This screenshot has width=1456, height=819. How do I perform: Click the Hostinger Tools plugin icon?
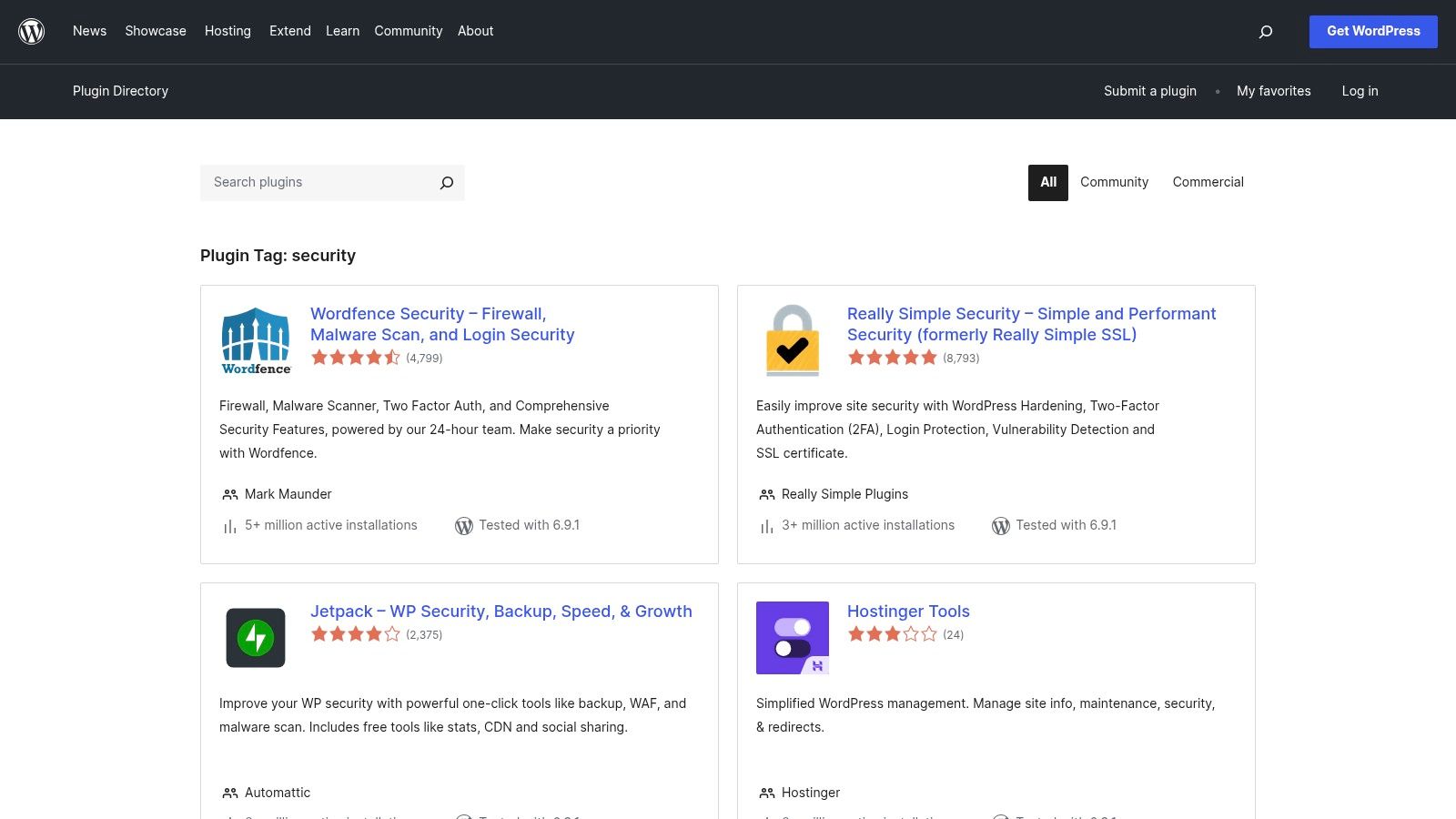pos(792,637)
